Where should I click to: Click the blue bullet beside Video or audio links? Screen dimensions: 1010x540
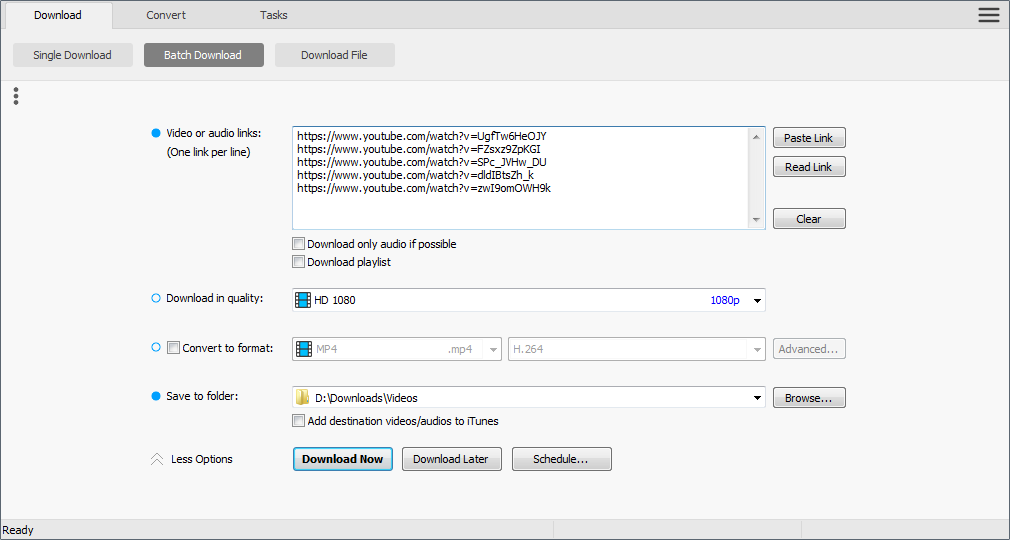tap(155, 133)
